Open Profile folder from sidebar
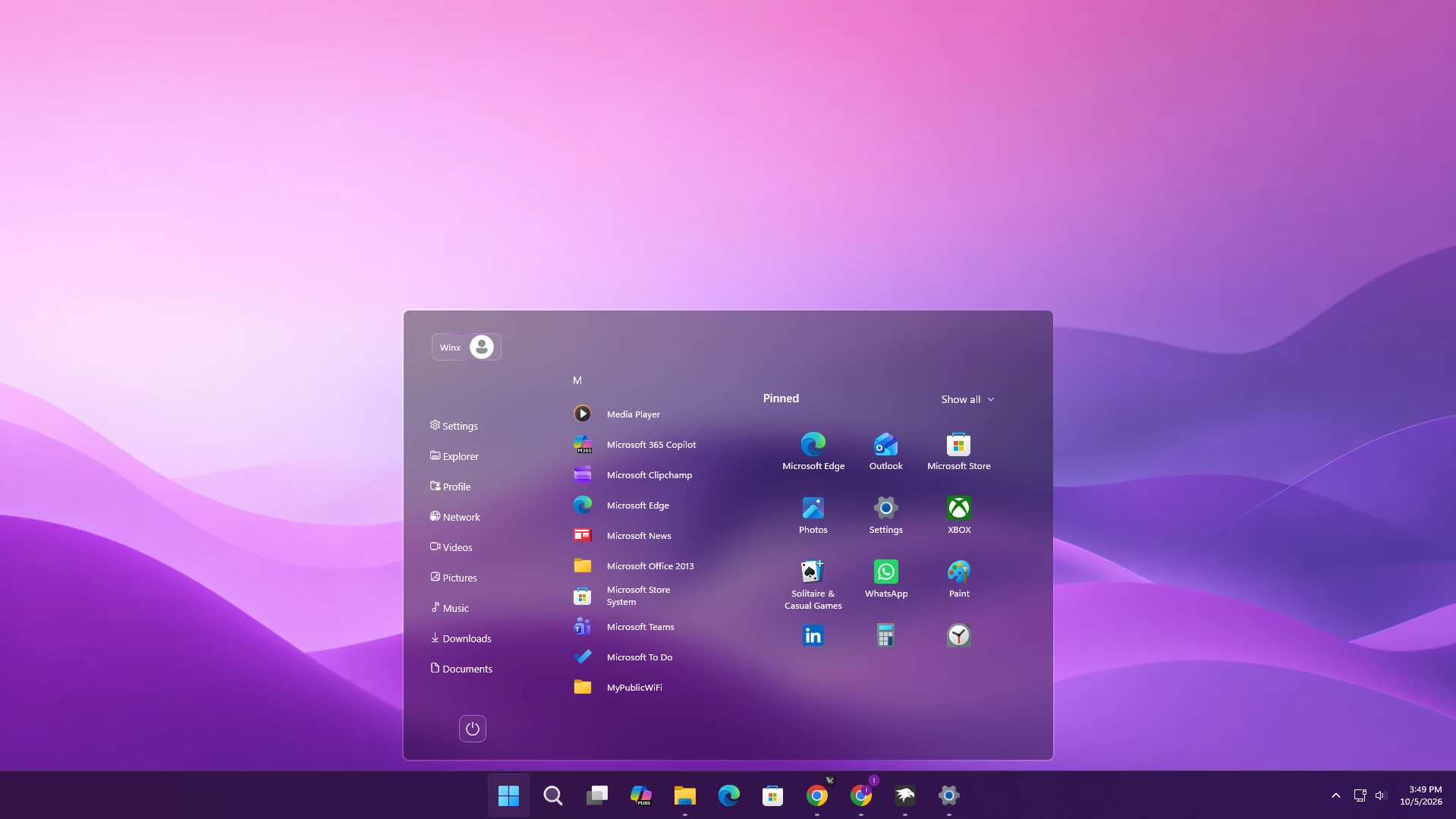Image resolution: width=1456 pixels, height=819 pixels. coord(450,487)
